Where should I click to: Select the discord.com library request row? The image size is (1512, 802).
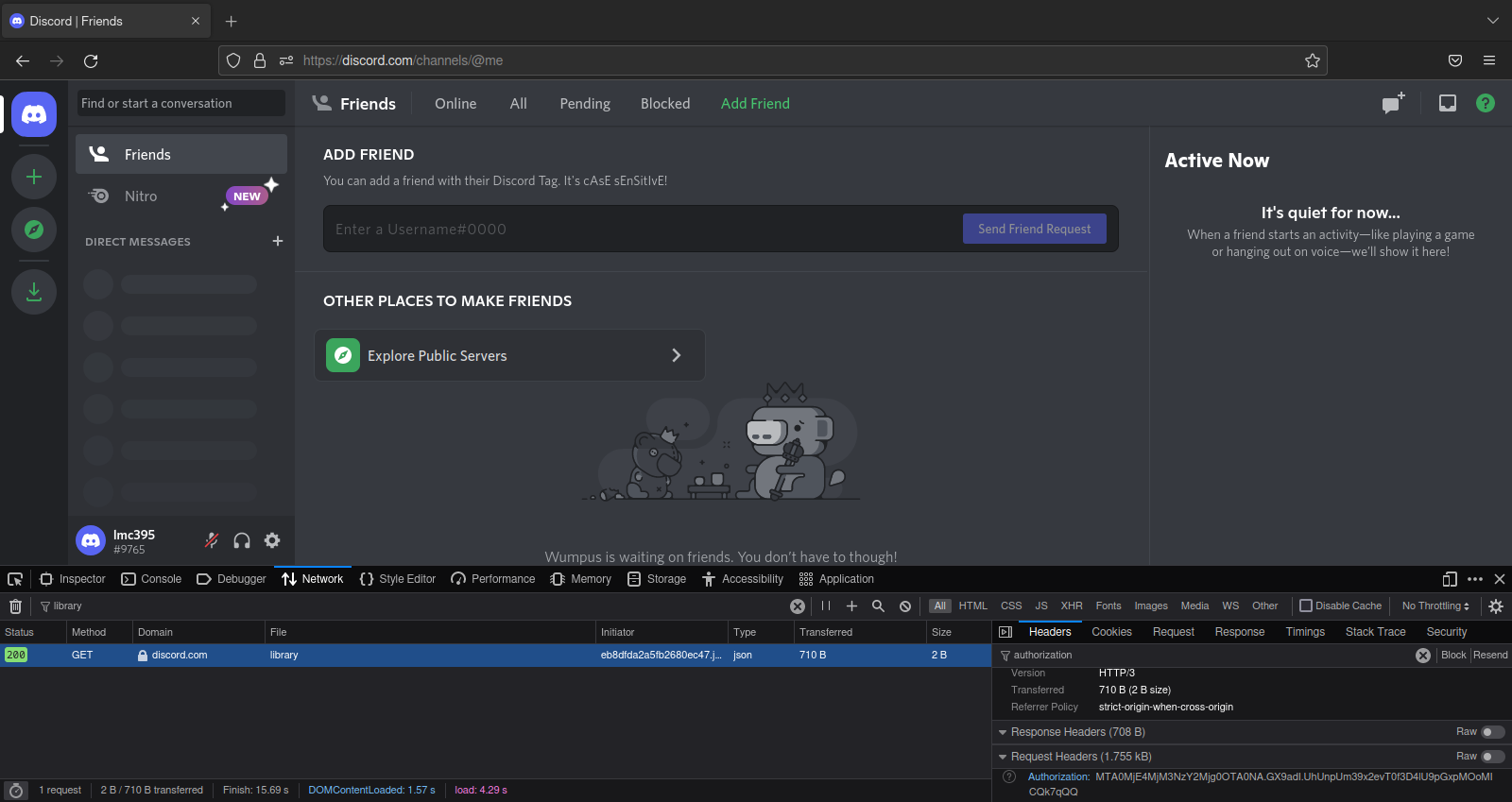click(495, 656)
